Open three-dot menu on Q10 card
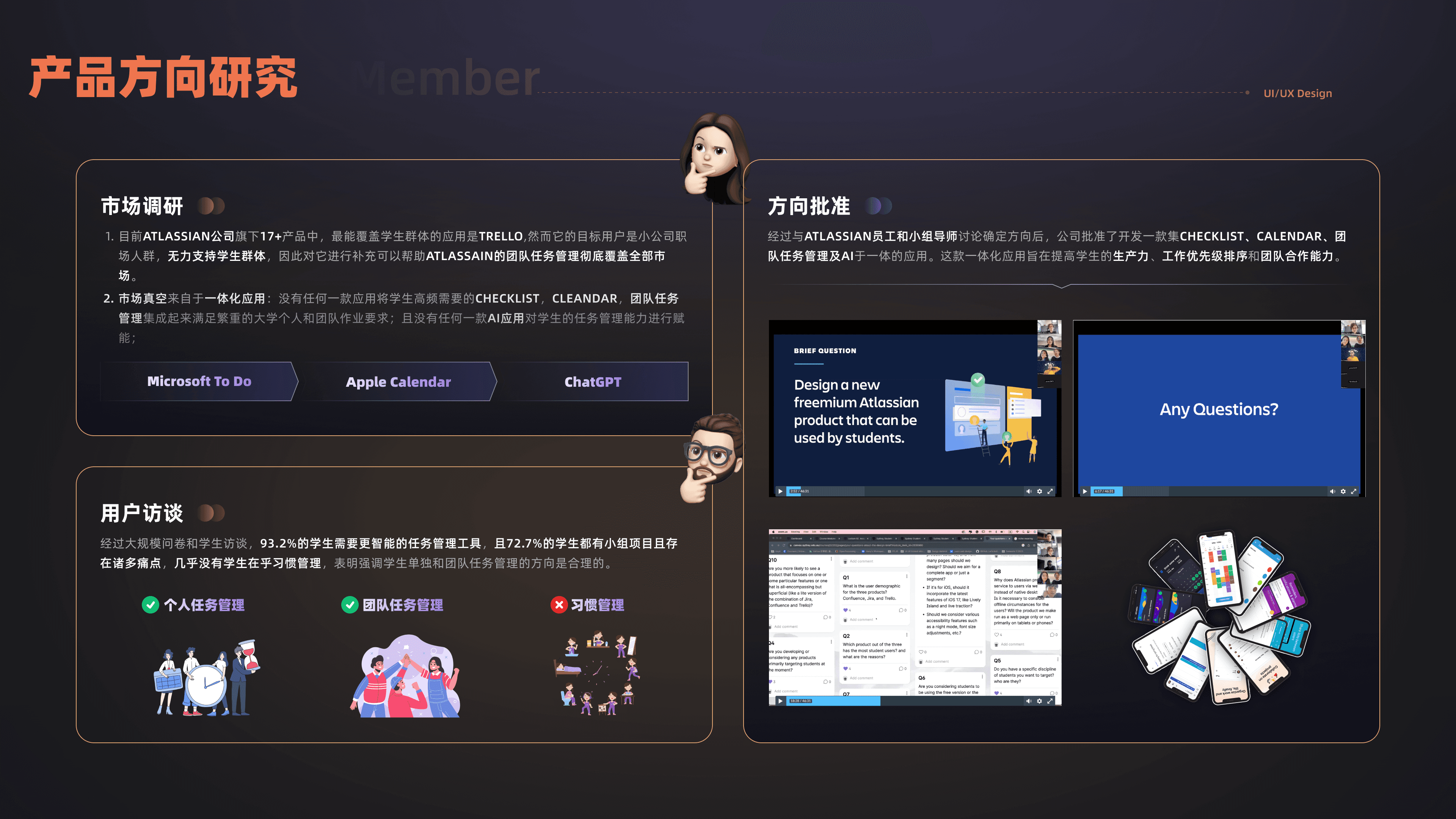This screenshot has height=819, width=1456. (x=832, y=559)
